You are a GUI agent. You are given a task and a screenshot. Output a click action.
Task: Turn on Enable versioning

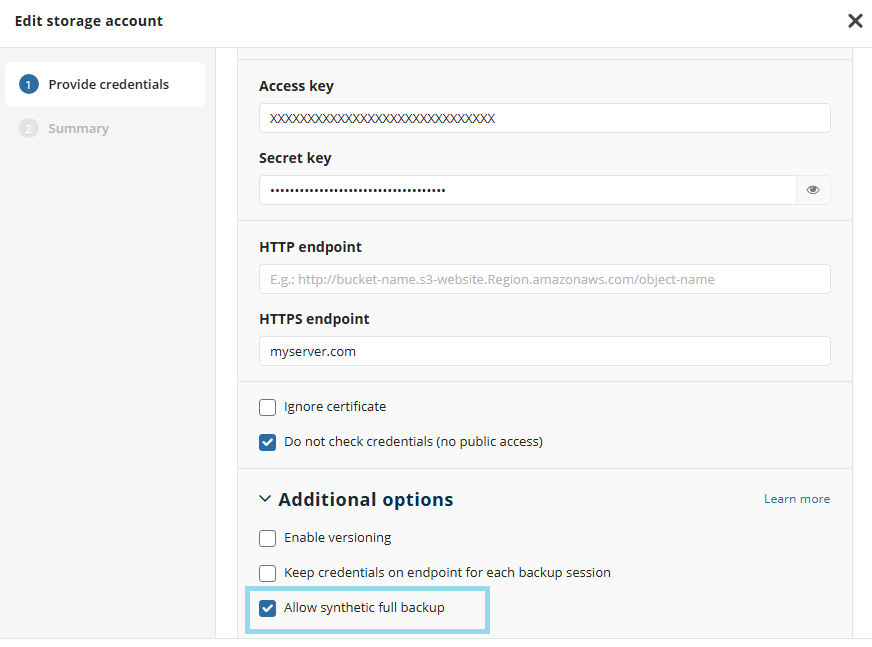click(x=268, y=538)
